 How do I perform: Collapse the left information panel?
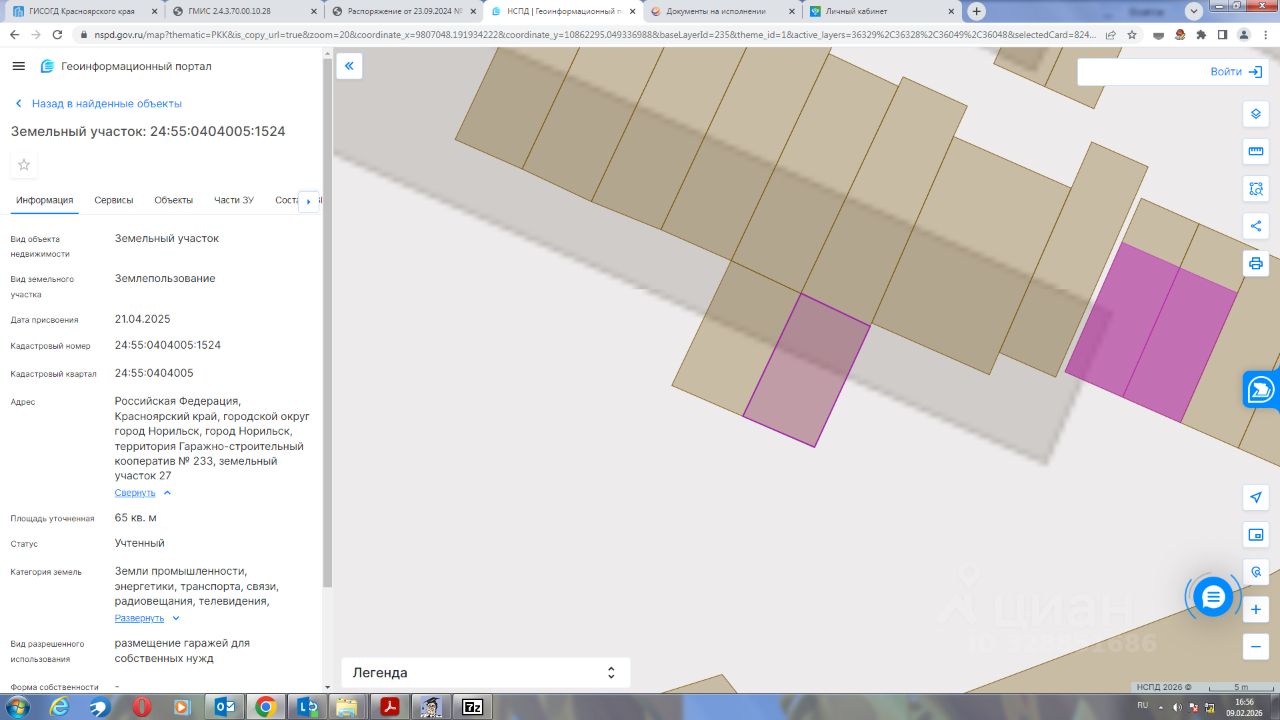pyautogui.click(x=349, y=66)
